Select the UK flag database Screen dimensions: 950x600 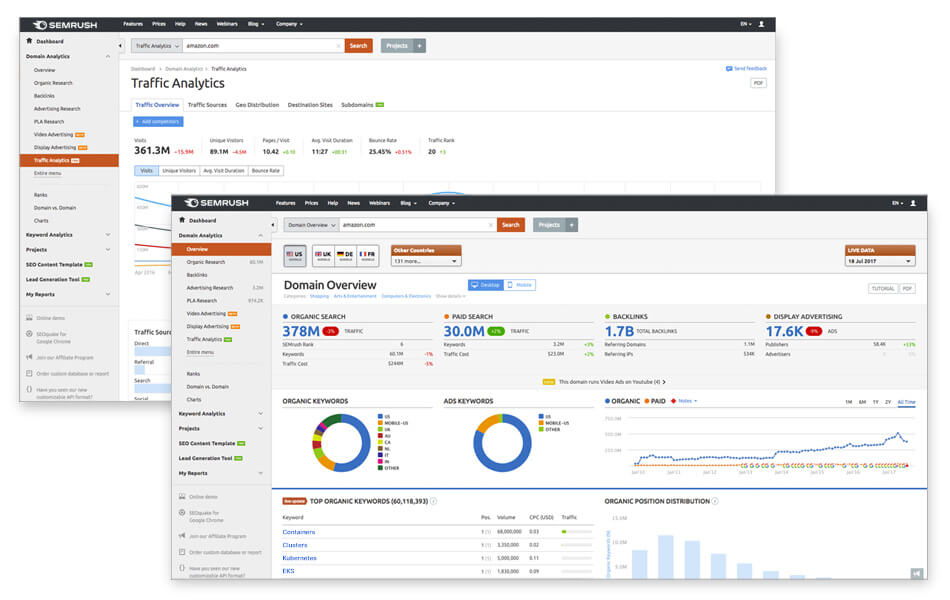323,256
